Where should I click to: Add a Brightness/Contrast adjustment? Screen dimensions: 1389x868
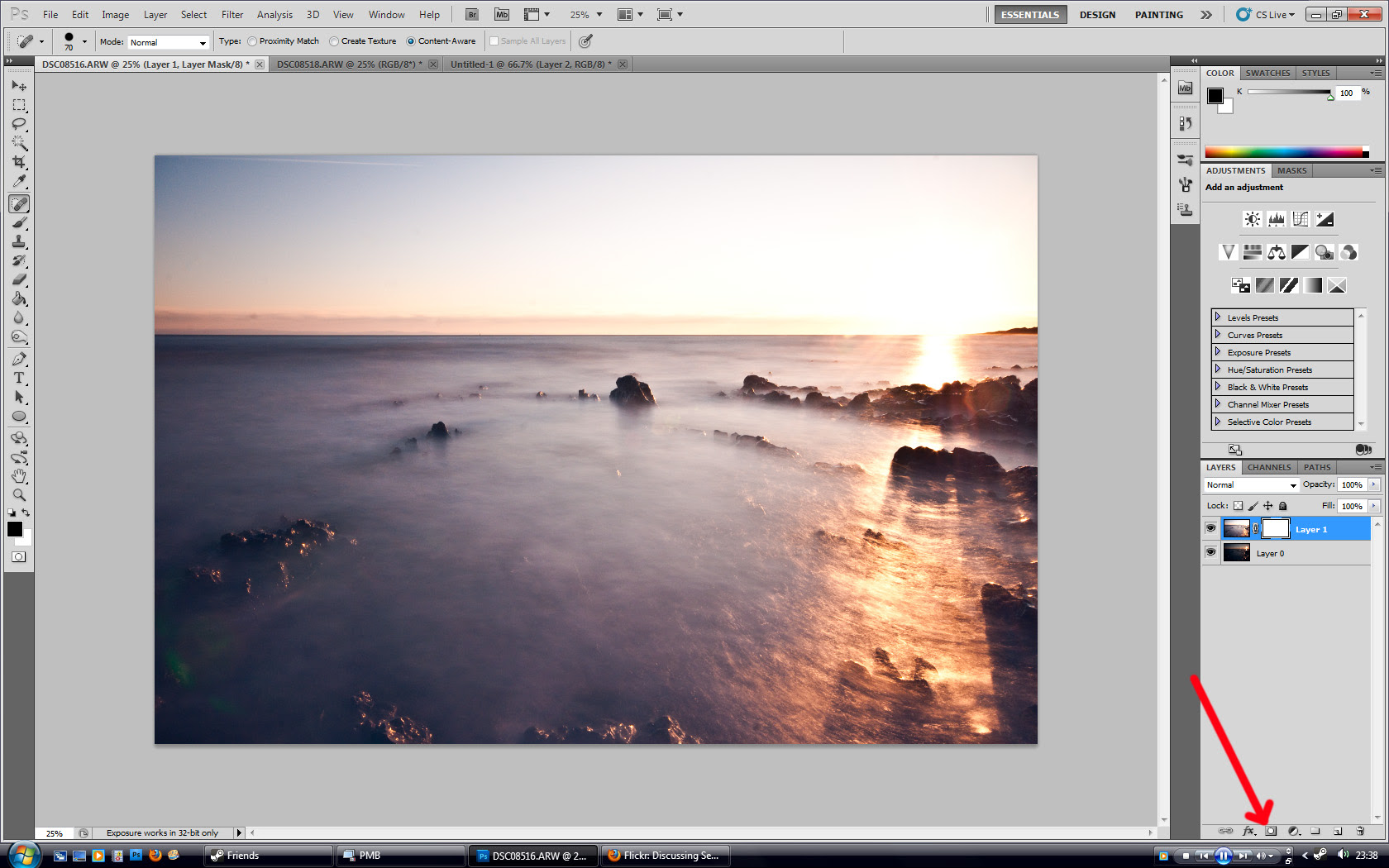coord(1253,219)
